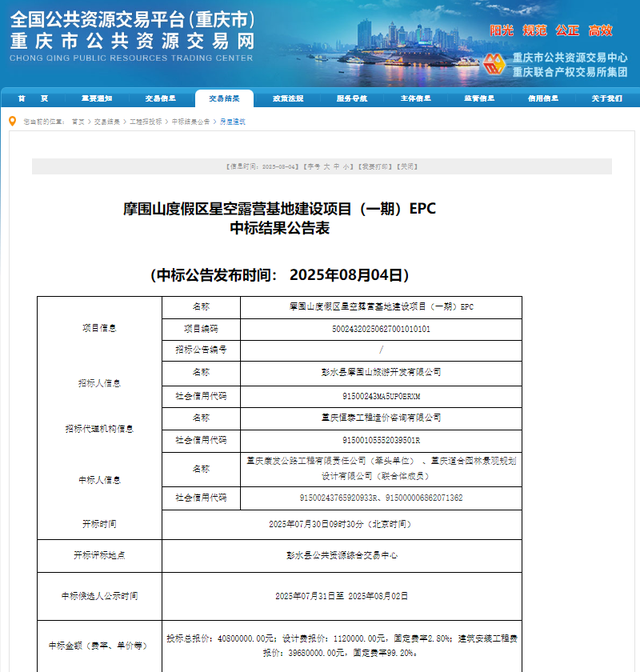Screen dimensions: 640x672
Task: Open the 交易信息 navigation tab
Action: tap(160, 99)
